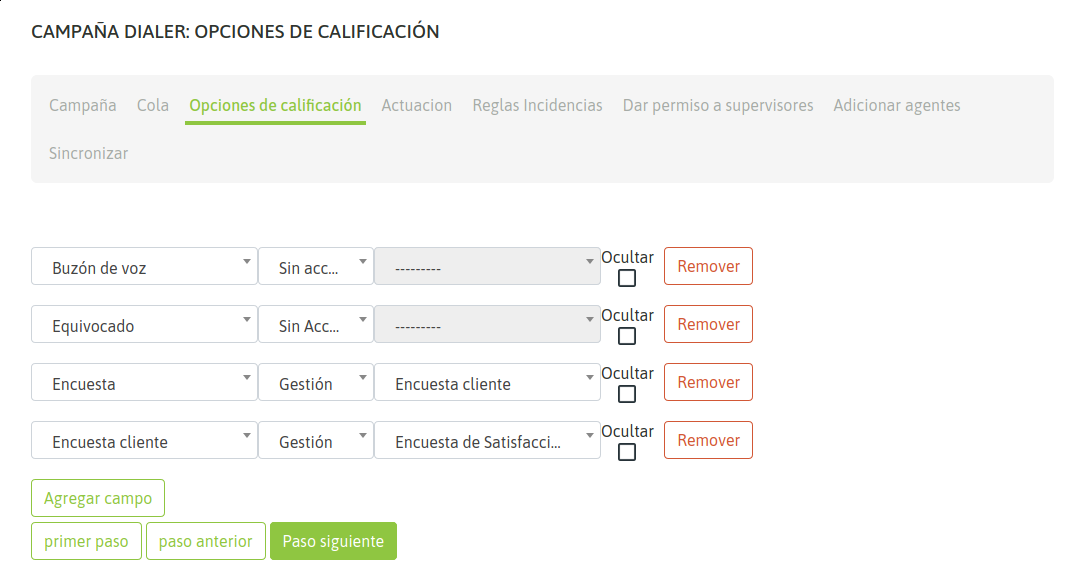Expand the Equivocado qualification dropdown
Viewport: 1069px width, 578px height.
pos(144,325)
